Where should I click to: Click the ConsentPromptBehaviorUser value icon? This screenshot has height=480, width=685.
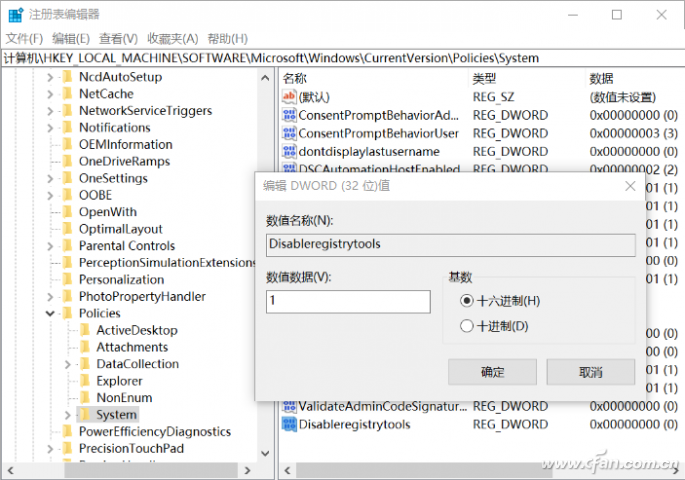(290, 133)
